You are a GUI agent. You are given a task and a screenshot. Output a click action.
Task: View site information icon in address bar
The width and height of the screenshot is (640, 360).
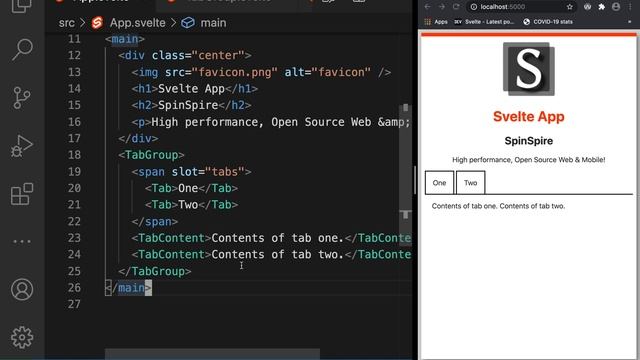pyautogui.click(x=473, y=7)
